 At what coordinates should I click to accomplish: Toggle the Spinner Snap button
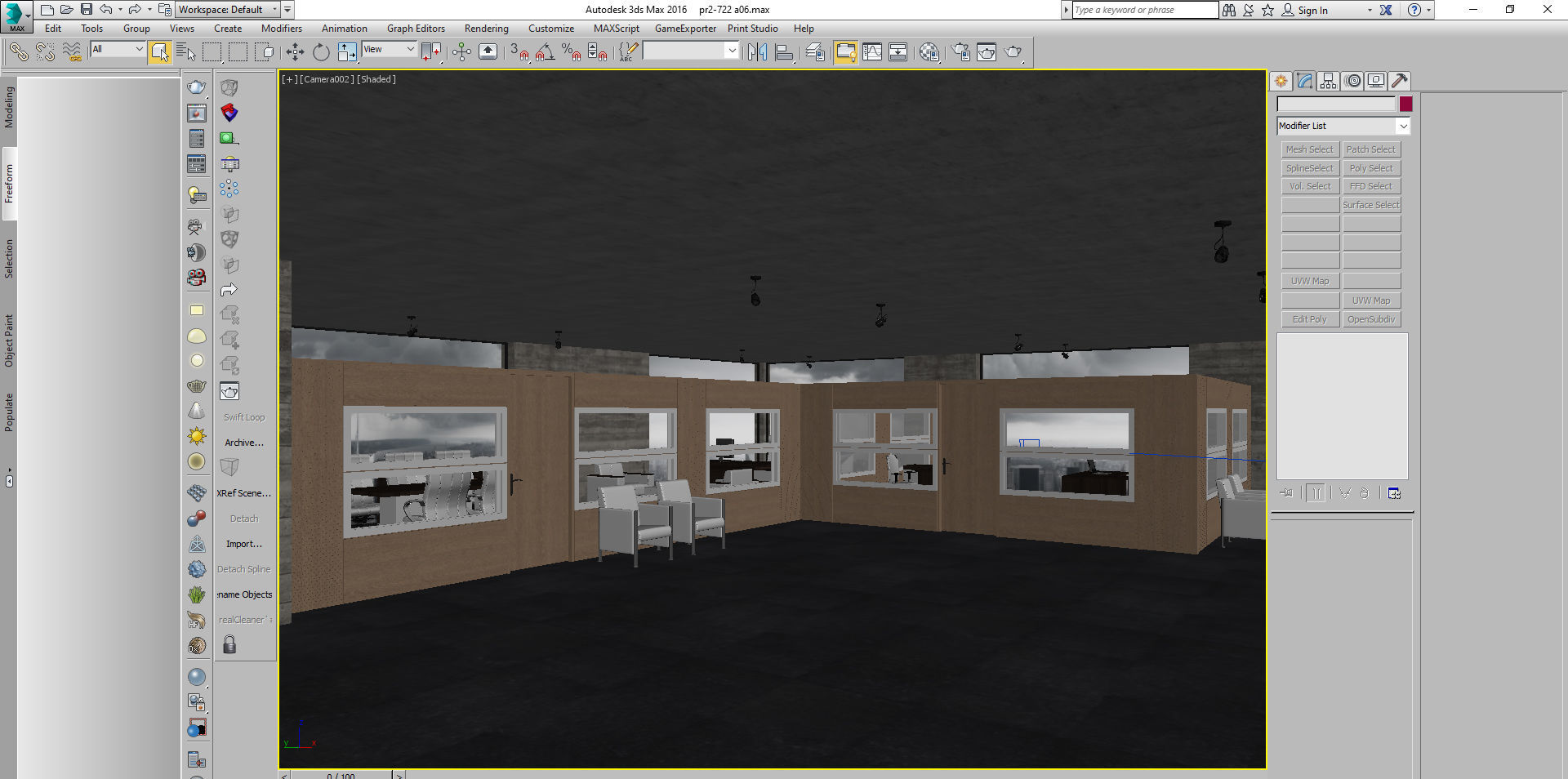point(598,52)
